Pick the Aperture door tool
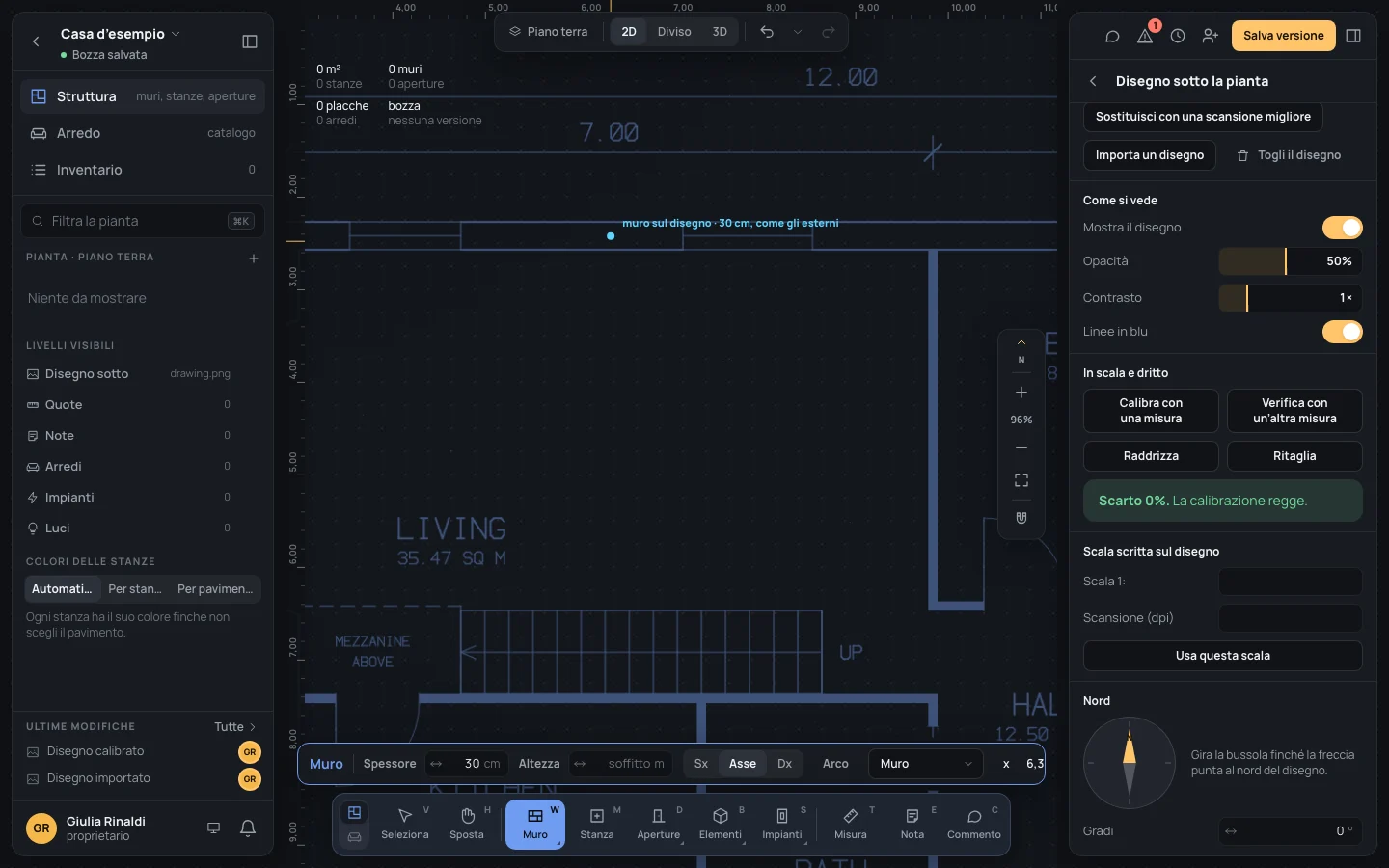1389x868 pixels. (659, 824)
